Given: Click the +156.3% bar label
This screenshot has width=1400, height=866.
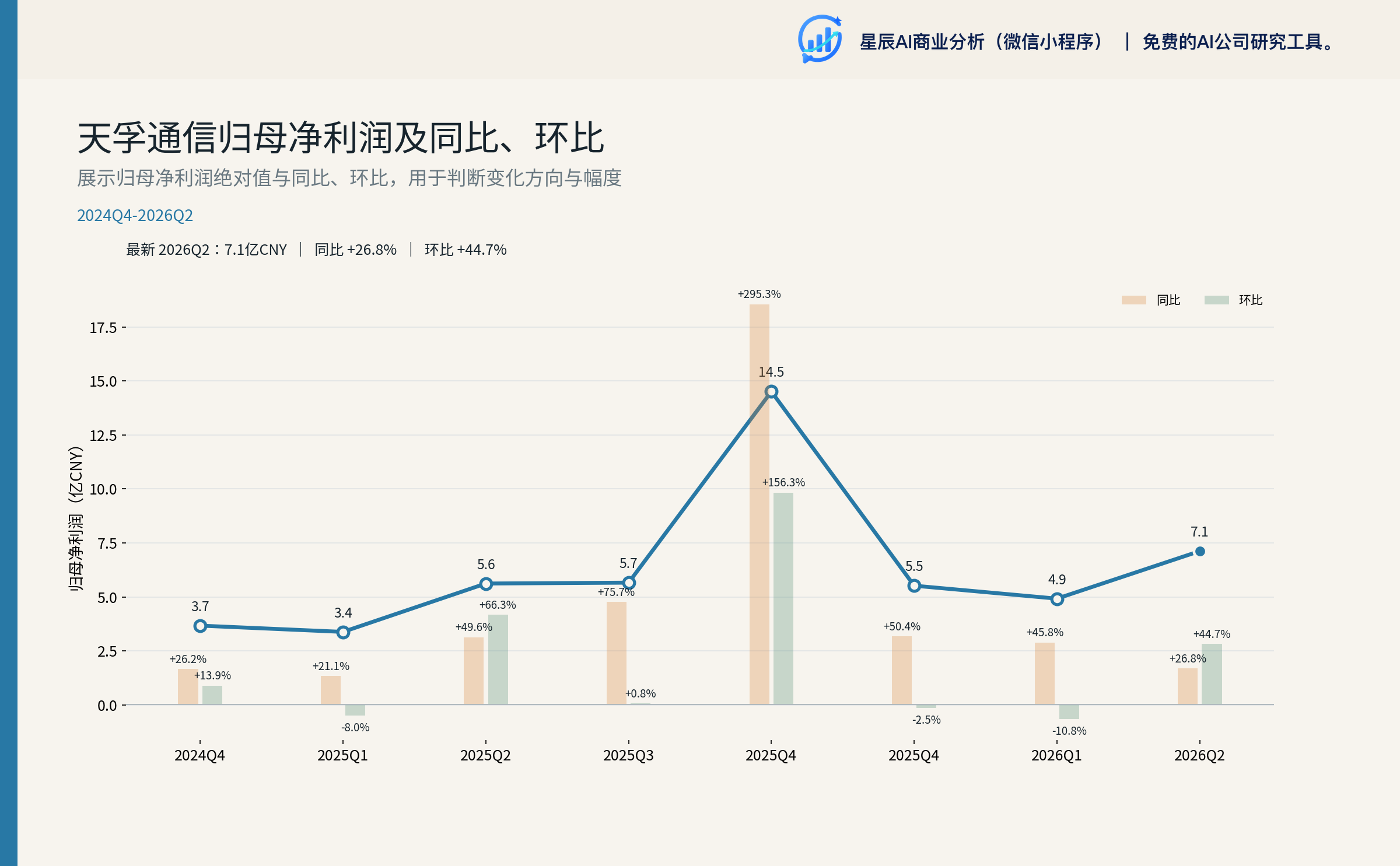Looking at the screenshot, I should 783,482.
